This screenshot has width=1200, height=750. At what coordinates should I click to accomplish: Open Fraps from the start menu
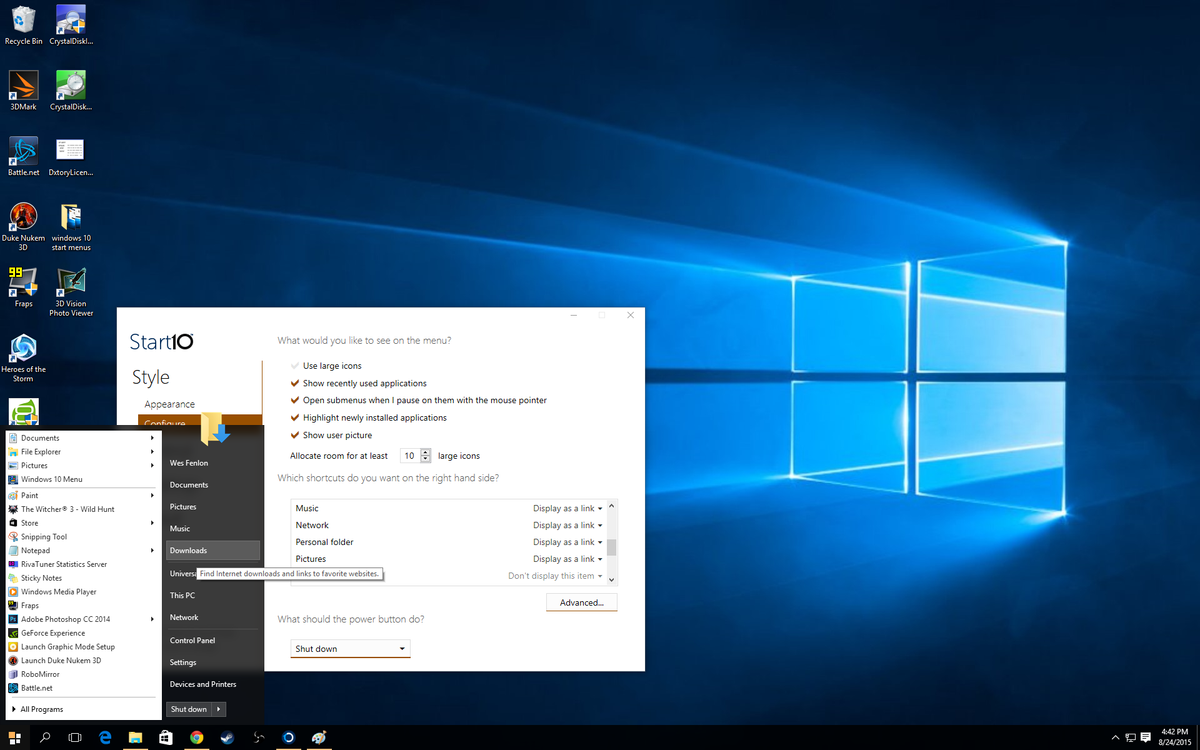tap(33, 605)
